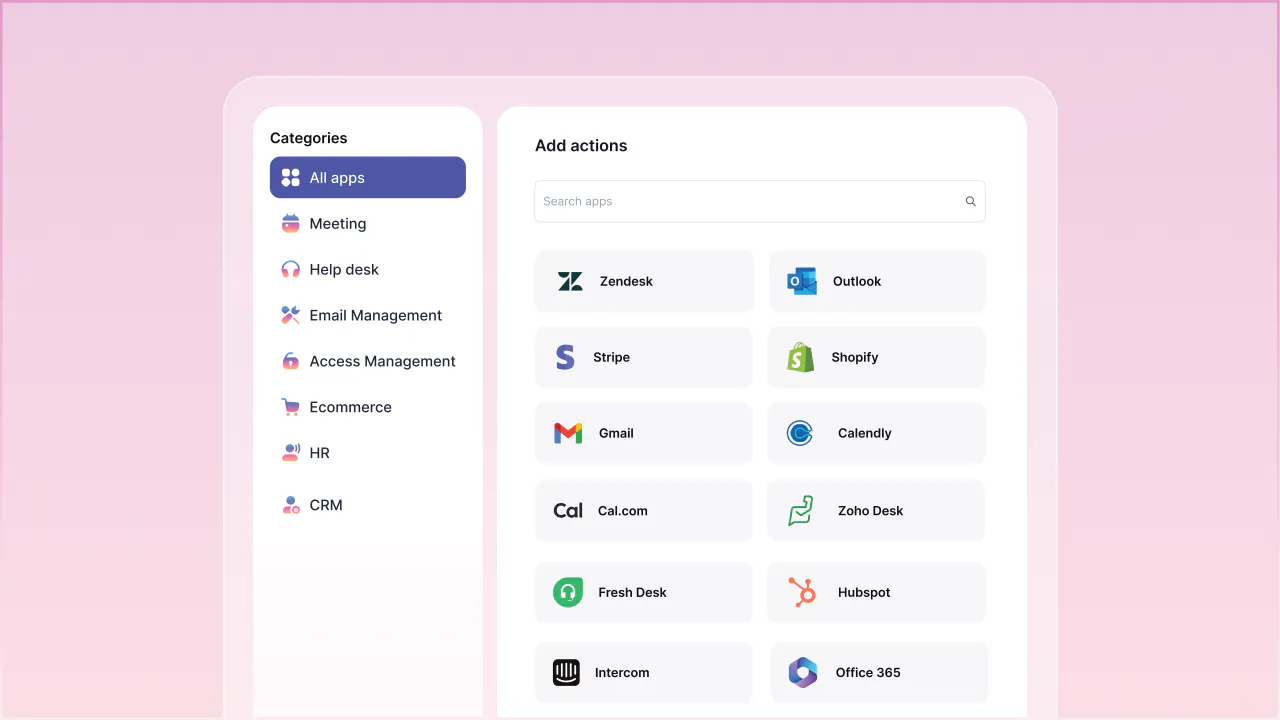The image size is (1280, 720).
Task: Click the HR person icon
Action: pyautogui.click(x=291, y=453)
